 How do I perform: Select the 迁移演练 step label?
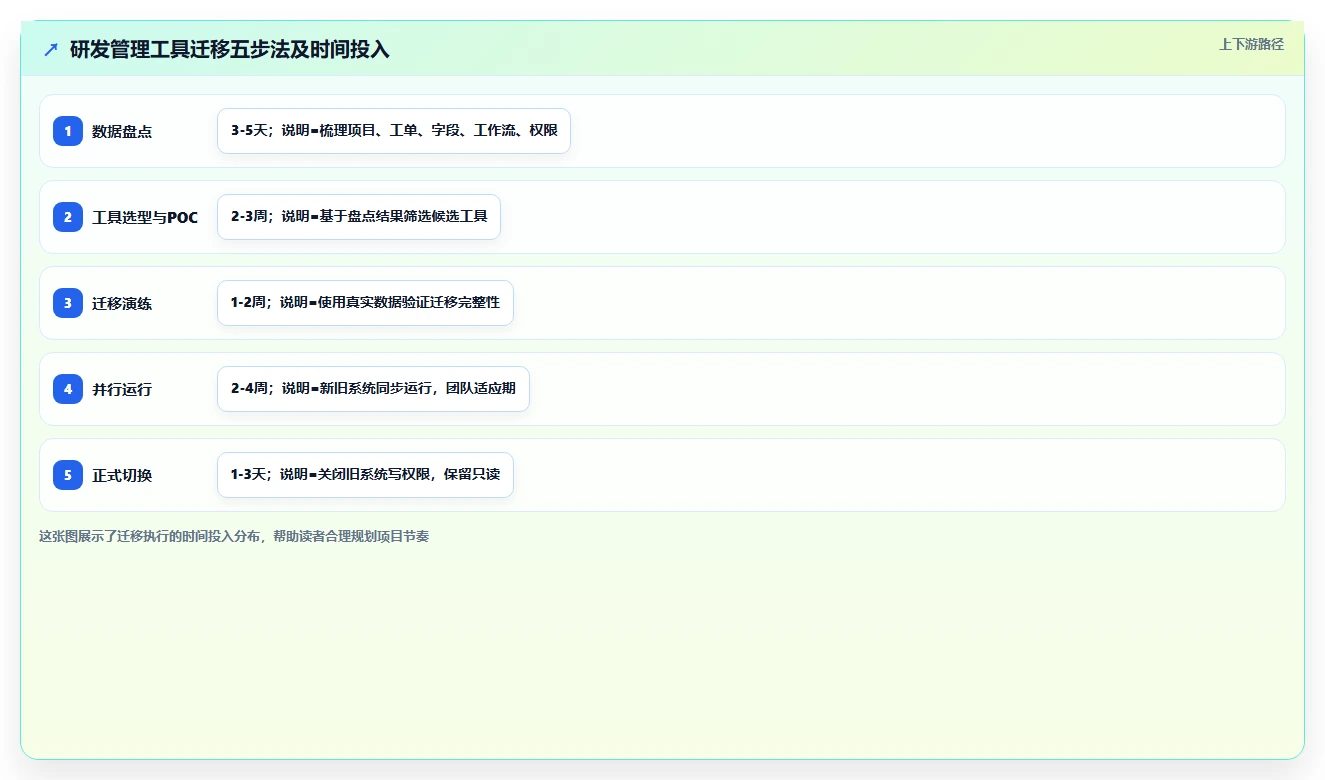pos(122,303)
